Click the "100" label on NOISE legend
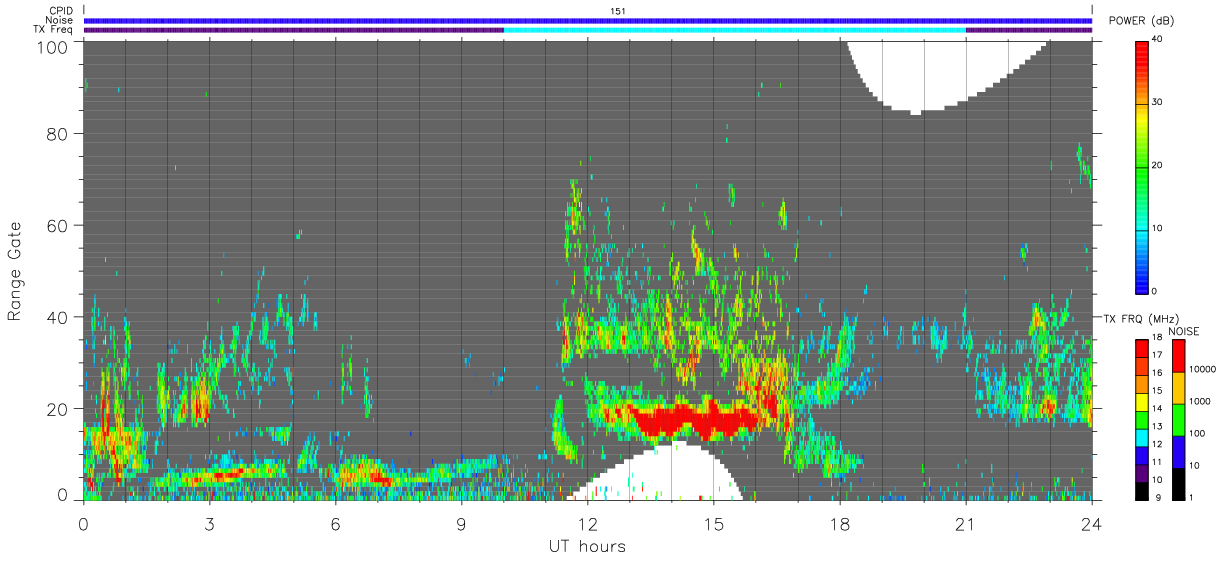The image size is (1228, 567). [x=1196, y=433]
